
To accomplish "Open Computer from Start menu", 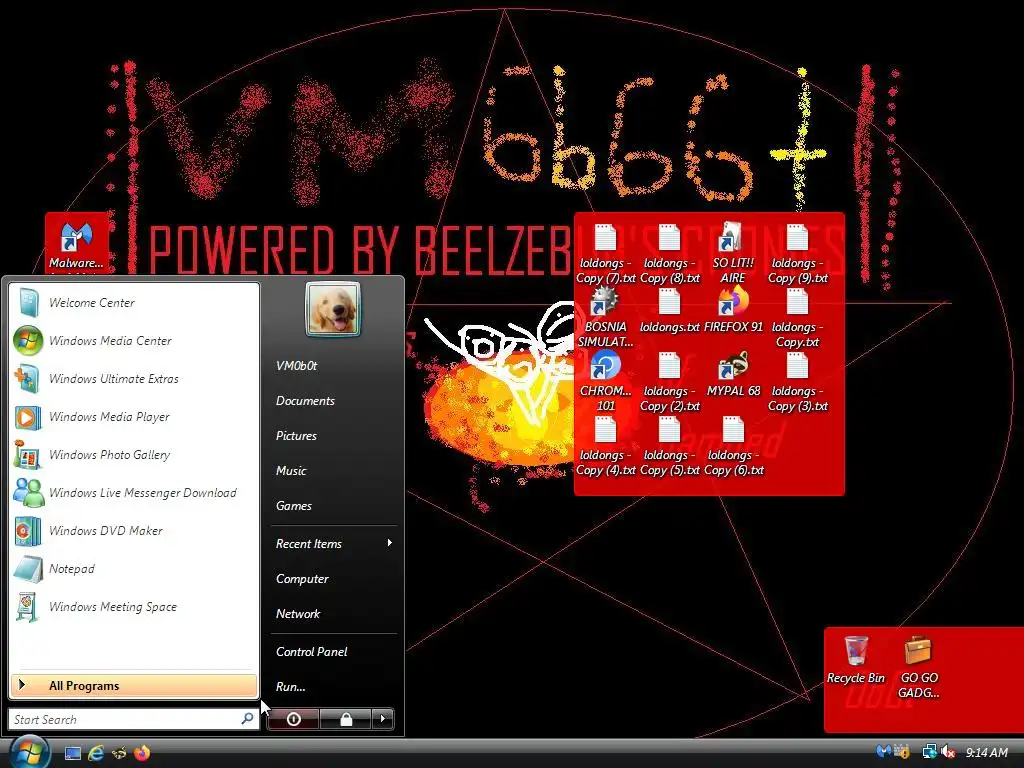I will click(333, 579).
